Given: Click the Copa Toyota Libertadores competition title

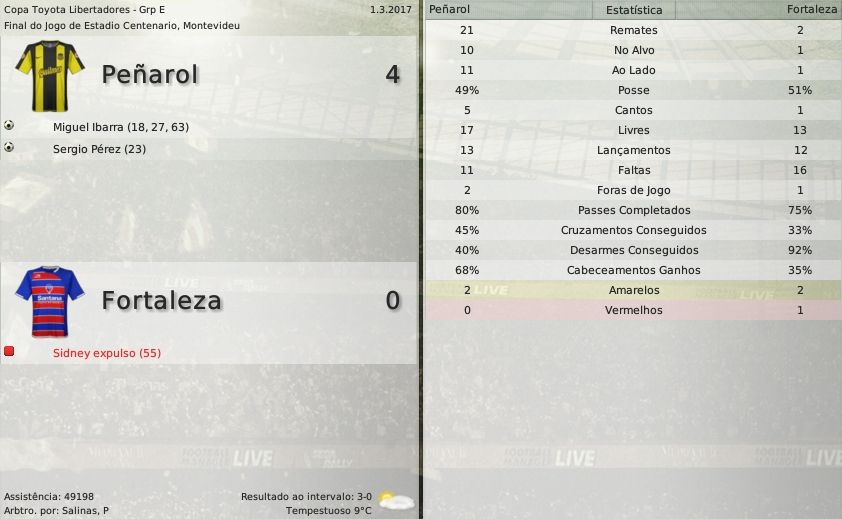Looking at the screenshot, I should [x=84, y=9].
